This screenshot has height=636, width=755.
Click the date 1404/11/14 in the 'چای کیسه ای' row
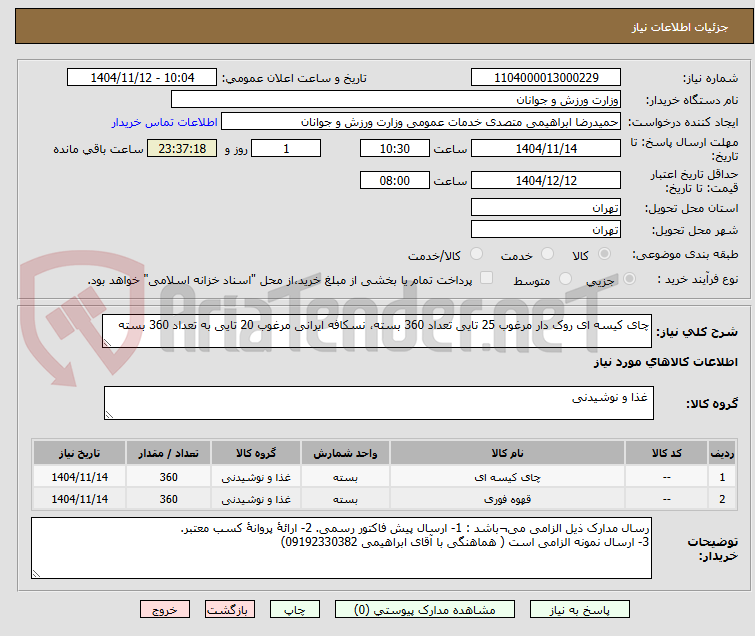coord(79,477)
